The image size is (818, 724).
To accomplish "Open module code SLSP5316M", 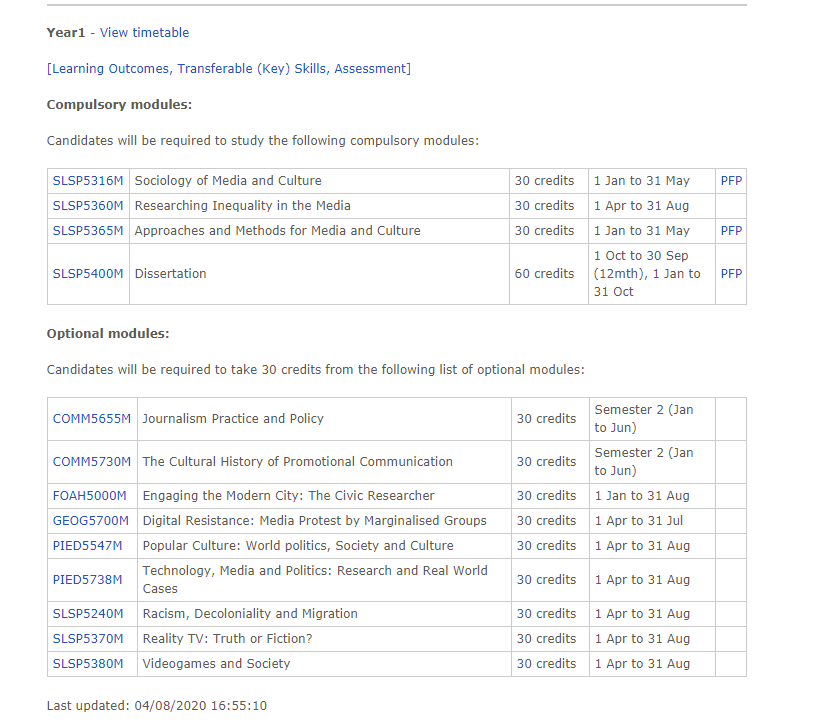I will [x=88, y=181].
